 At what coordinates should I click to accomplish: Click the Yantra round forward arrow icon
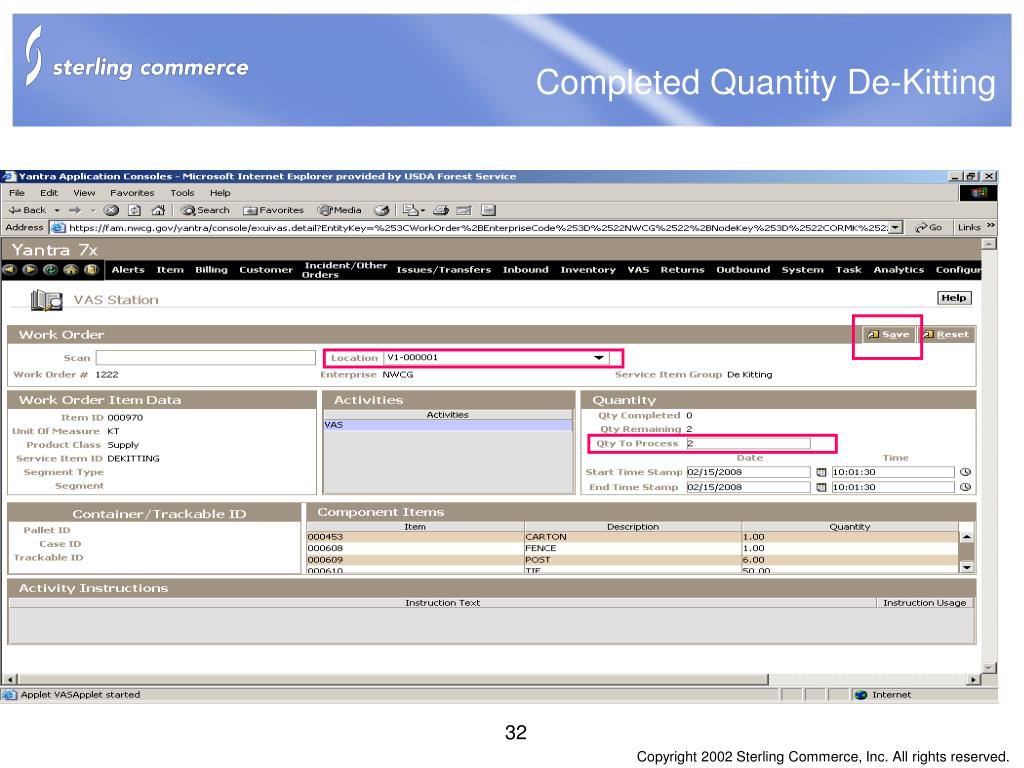point(30,270)
